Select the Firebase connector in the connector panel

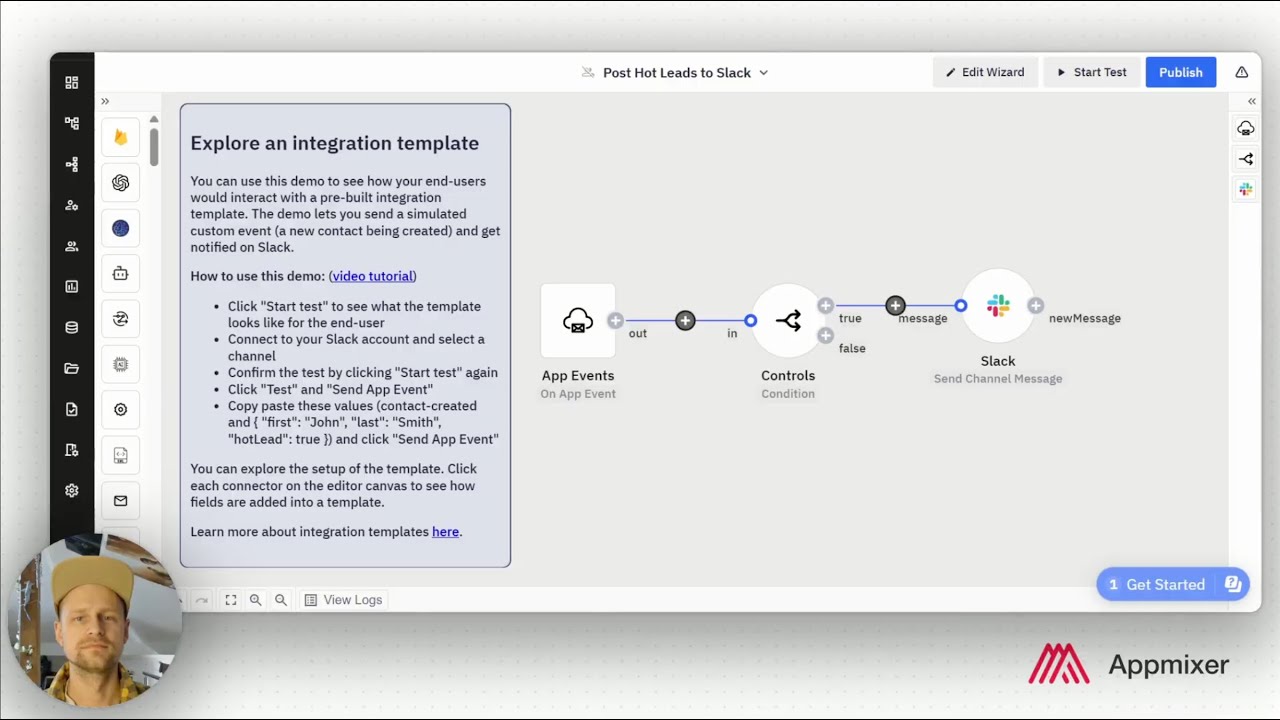click(x=121, y=138)
